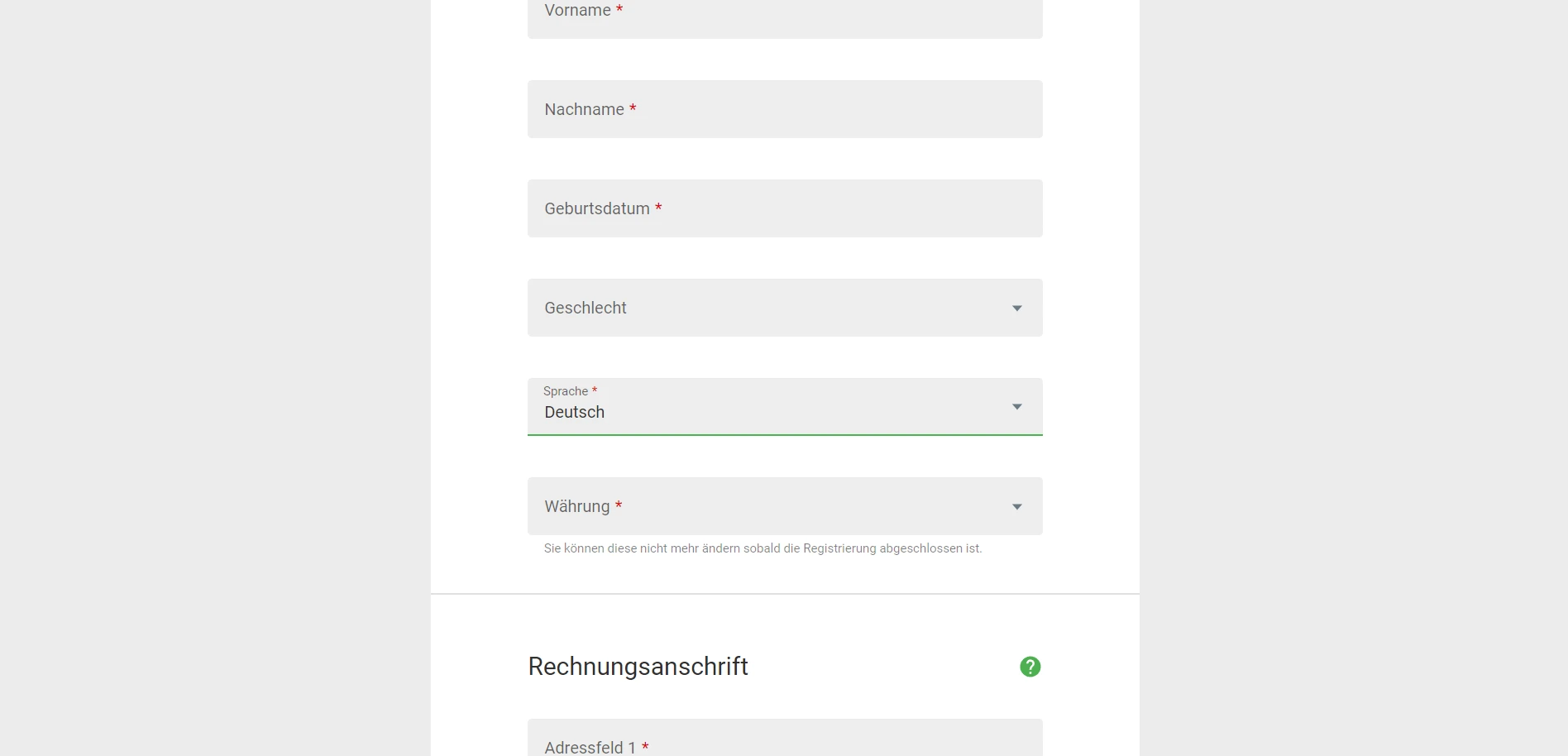
Task: Click the Rechnungsanschrift section heading
Action: click(638, 667)
